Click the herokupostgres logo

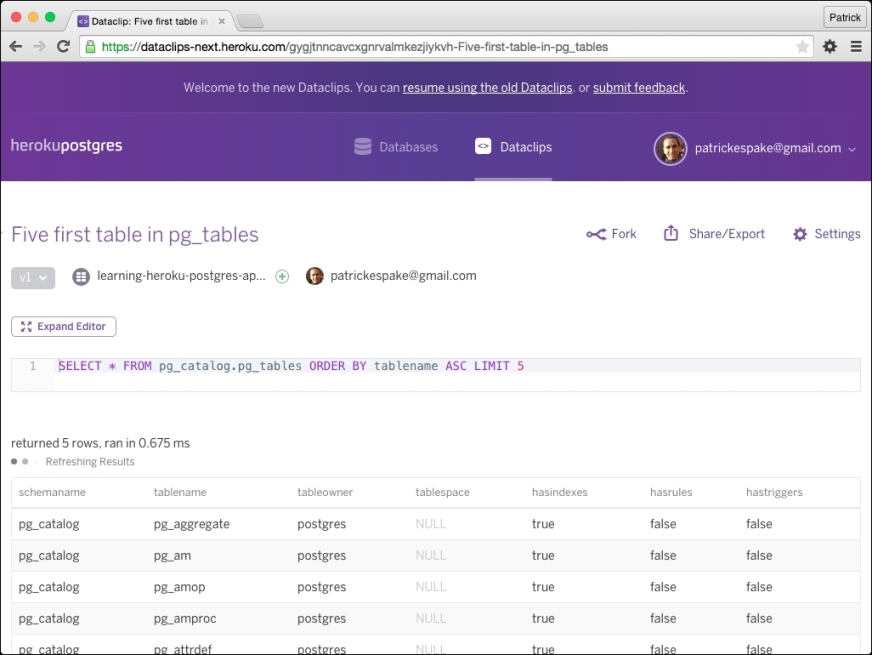(x=66, y=146)
